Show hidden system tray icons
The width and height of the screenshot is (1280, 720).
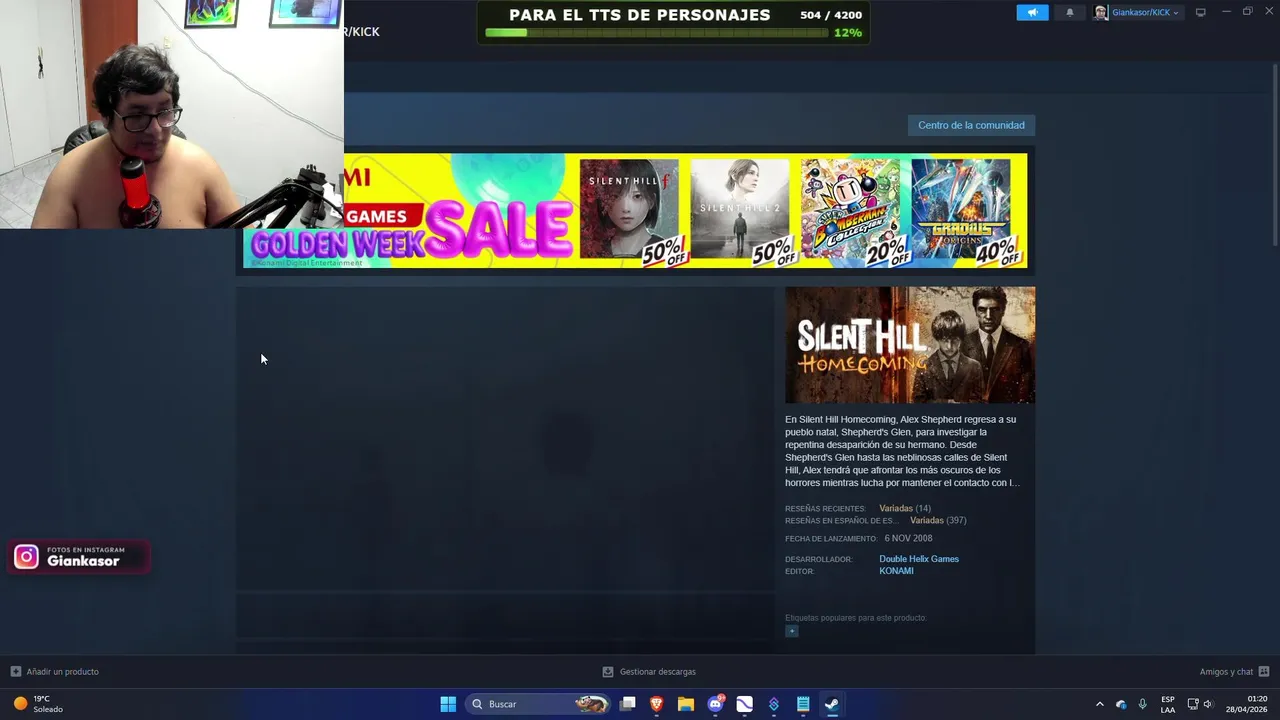coord(1100,704)
